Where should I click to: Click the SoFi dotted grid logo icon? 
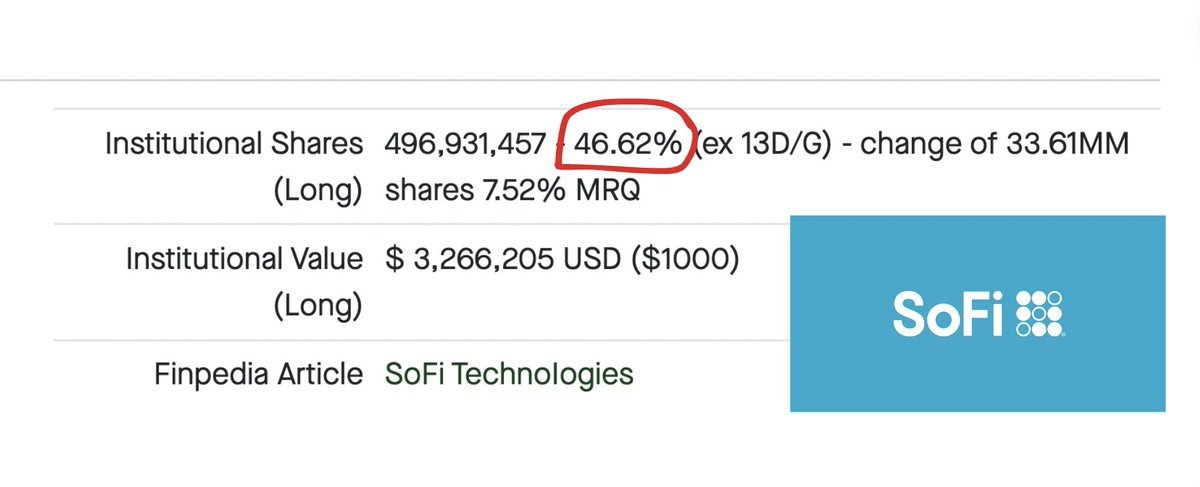click(x=1039, y=315)
